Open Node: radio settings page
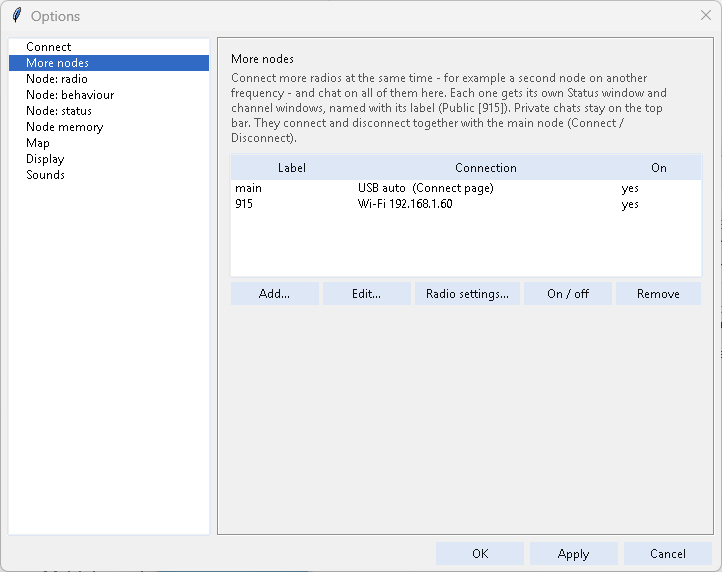This screenshot has width=722, height=572. click(x=109, y=79)
